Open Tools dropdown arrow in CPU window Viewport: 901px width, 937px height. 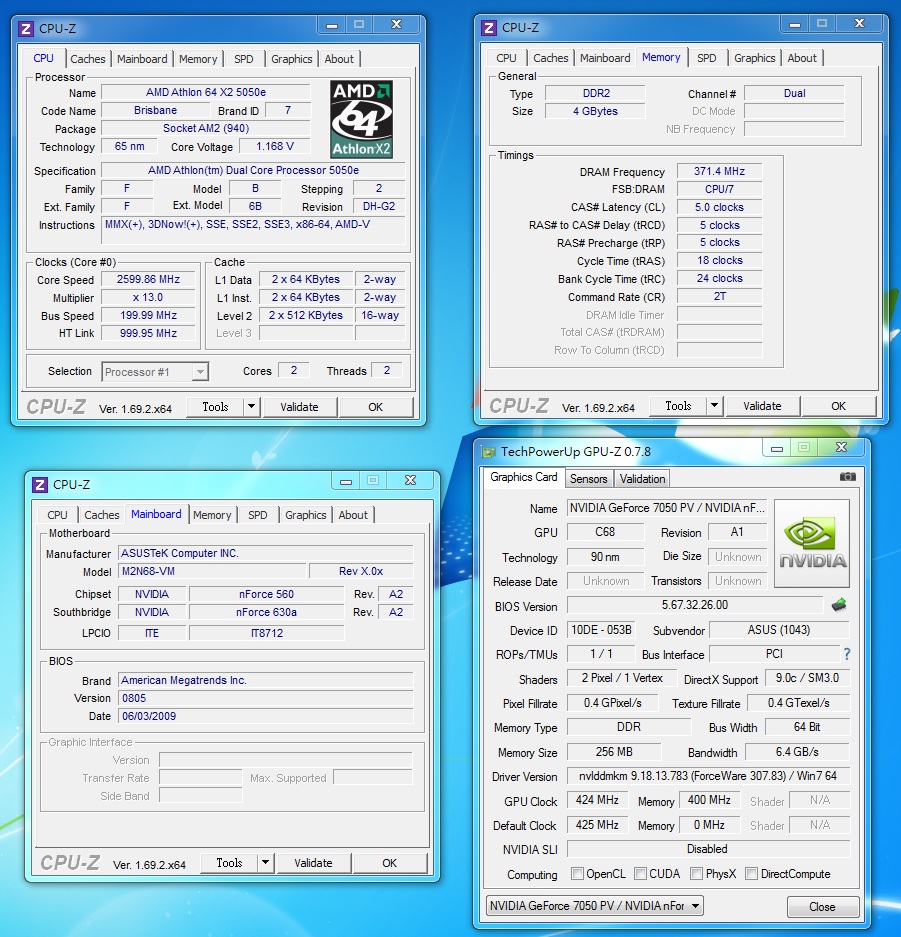coord(252,407)
